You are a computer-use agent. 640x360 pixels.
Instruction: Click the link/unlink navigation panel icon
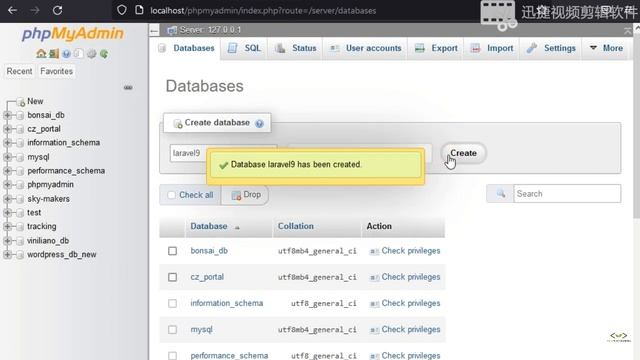(x=128, y=87)
